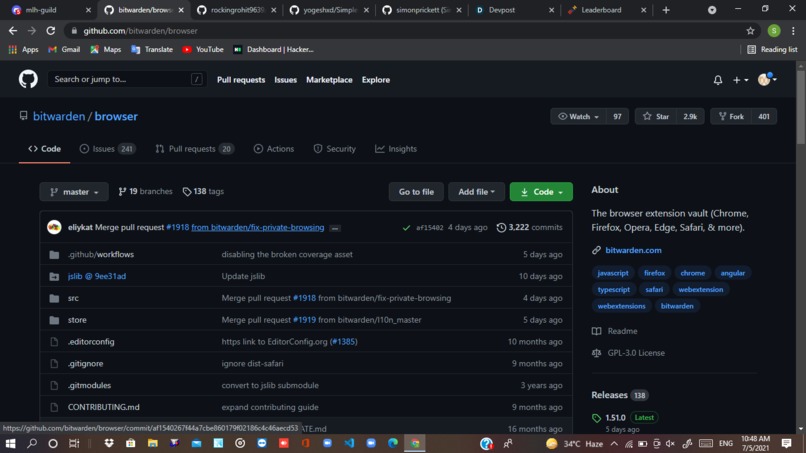Open the 1.51.0 latest release

tap(615, 418)
